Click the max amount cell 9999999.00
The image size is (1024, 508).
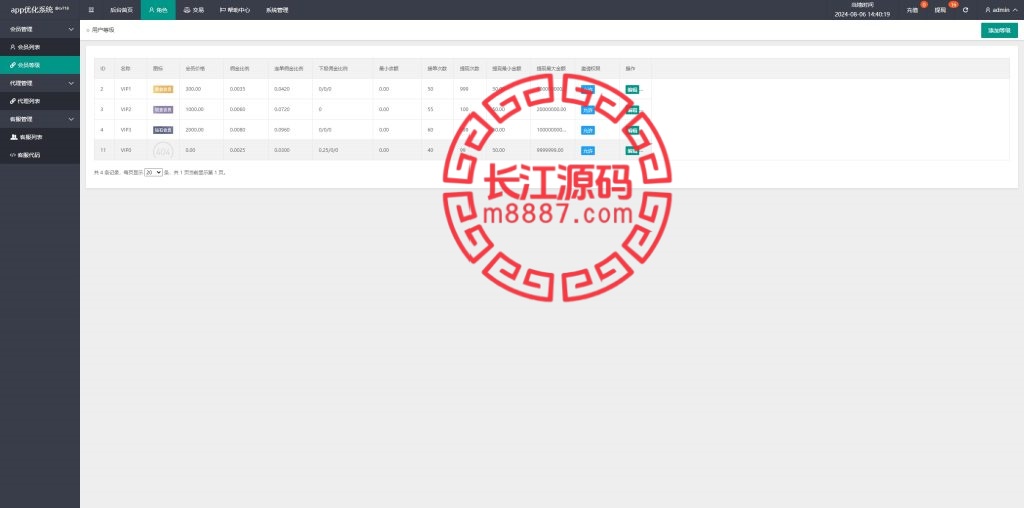click(x=551, y=150)
